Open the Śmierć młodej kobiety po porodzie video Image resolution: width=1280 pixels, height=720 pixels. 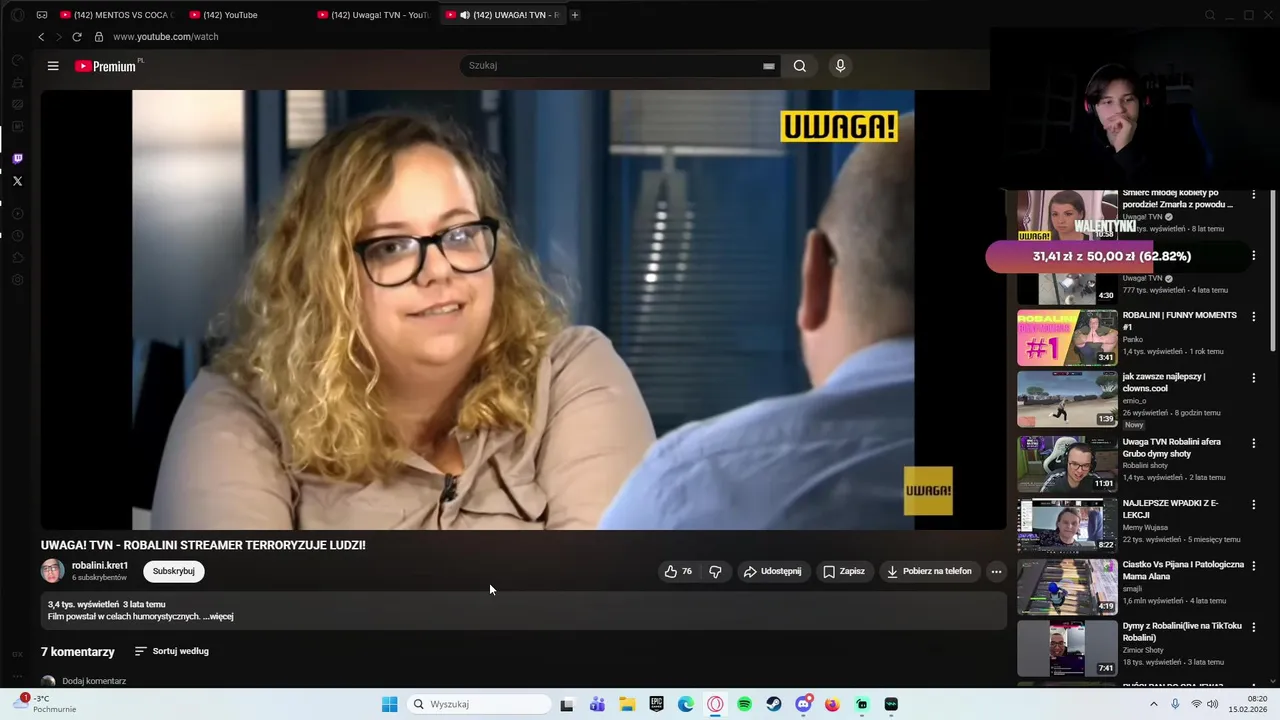pyautogui.click(x=1177, y=198)
